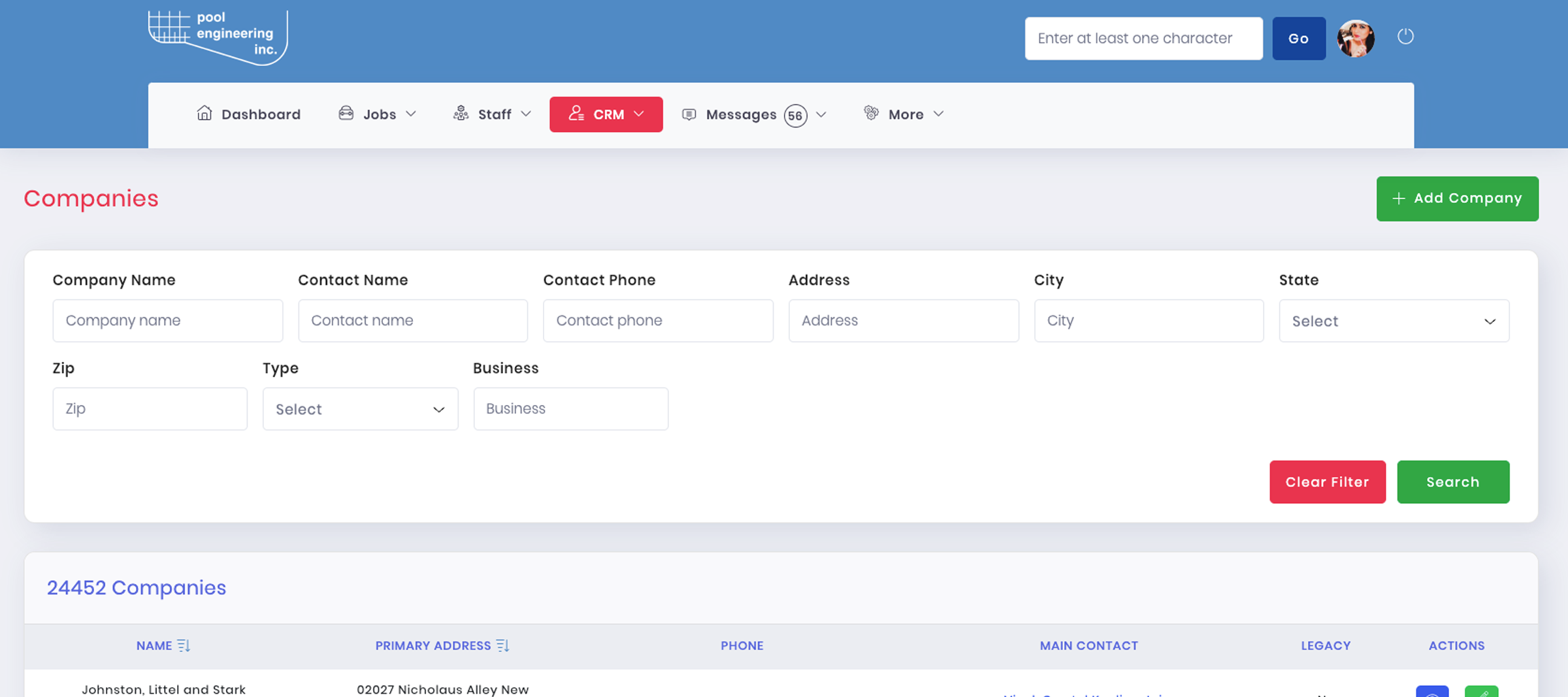Image resolution: width=1568 pixels, height=697 pixels.
Task: Click the green Search button
Action: point(1452,482)
